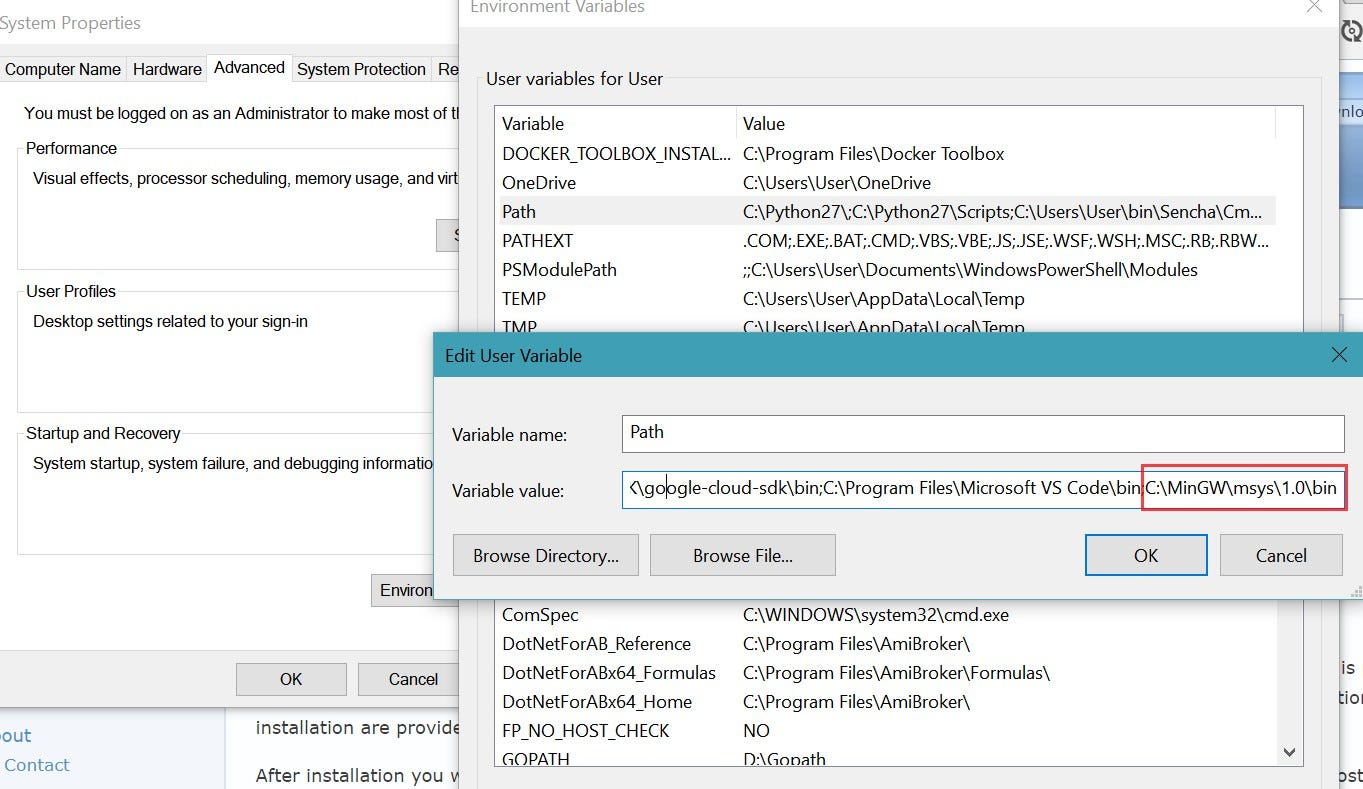Switch to the Hardware tab
The width and height of the screenshot is (1363, 789).
pyautogui.click(x=166, y=68)
